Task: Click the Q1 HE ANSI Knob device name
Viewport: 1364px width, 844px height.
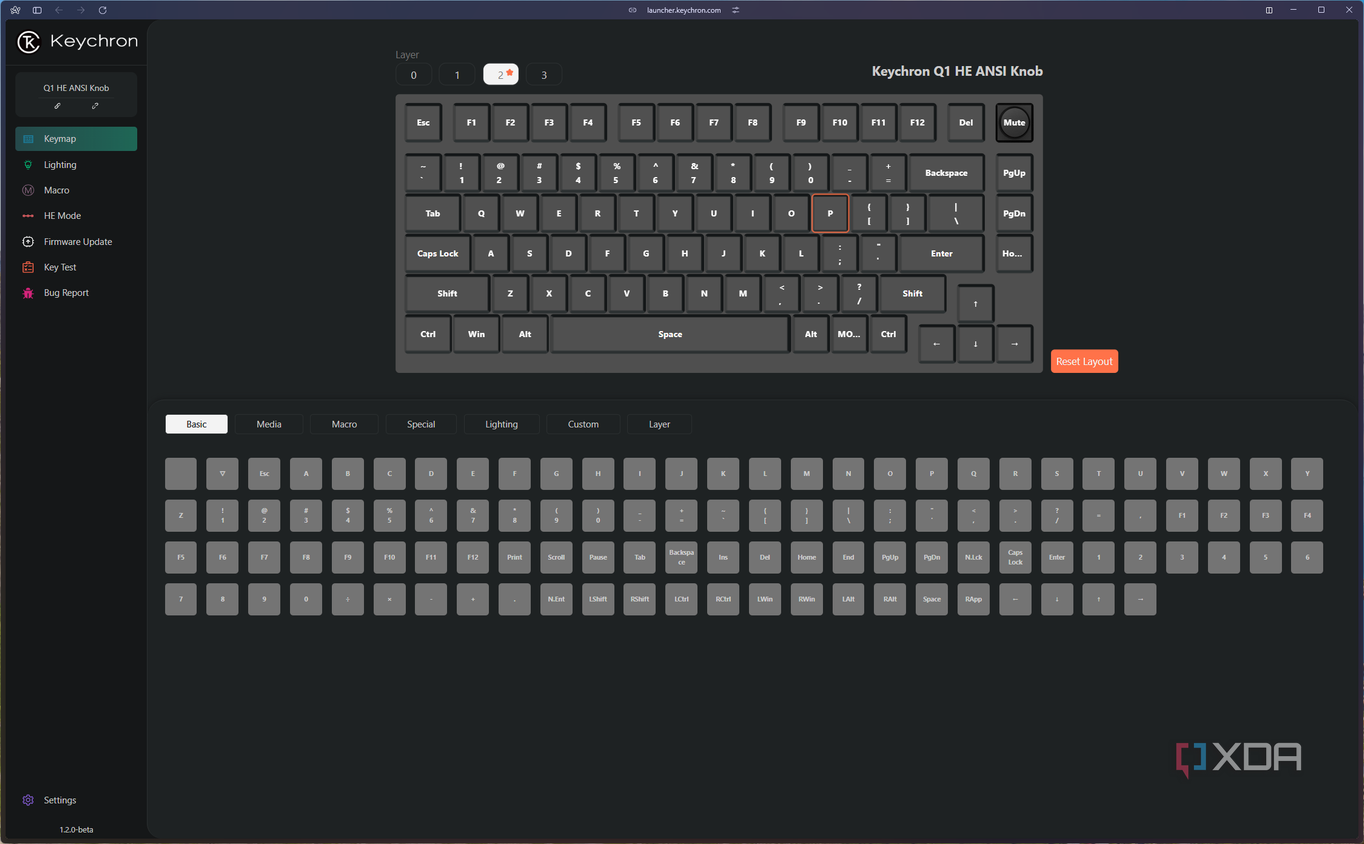Action: point(76,88)
